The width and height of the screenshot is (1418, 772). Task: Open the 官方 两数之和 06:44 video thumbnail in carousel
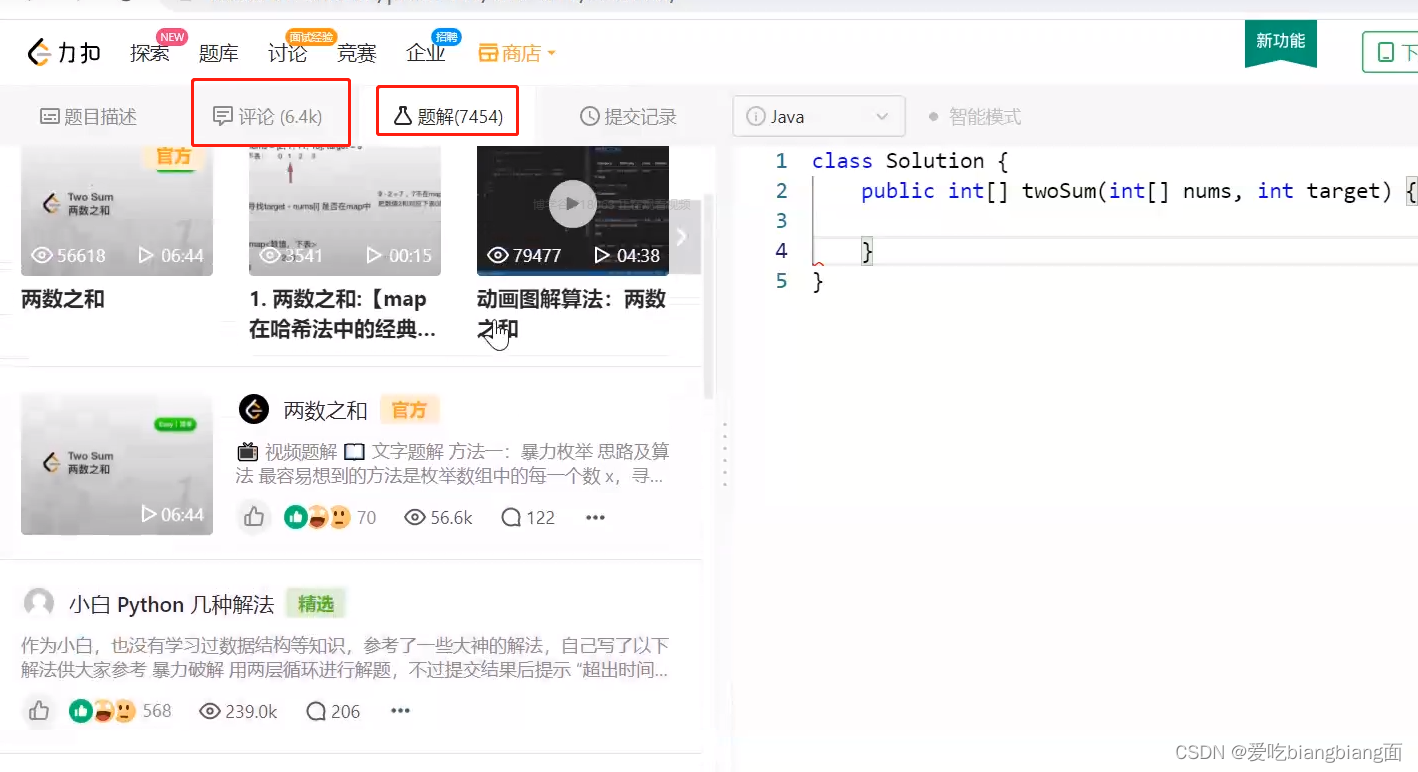pos(117,210)
